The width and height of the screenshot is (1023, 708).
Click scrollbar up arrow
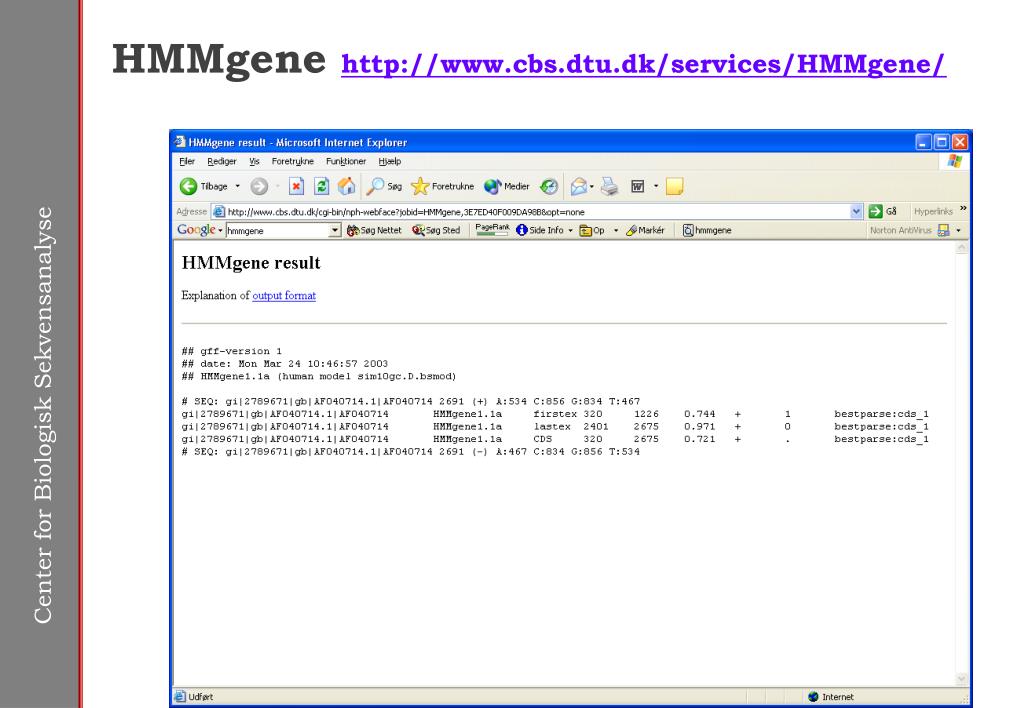tap(961, 248)
